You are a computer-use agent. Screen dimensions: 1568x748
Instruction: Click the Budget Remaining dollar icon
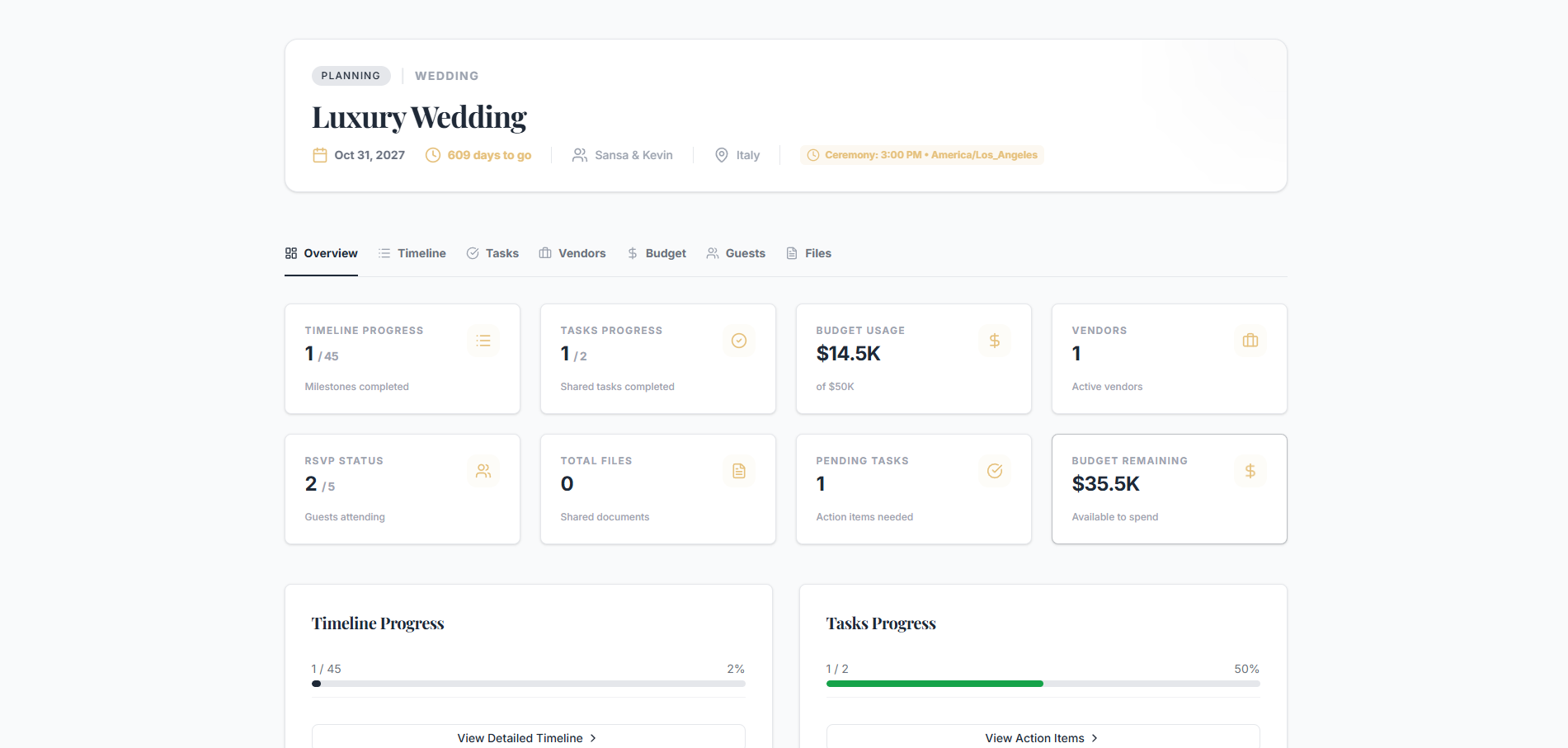tap(1250, 471)
